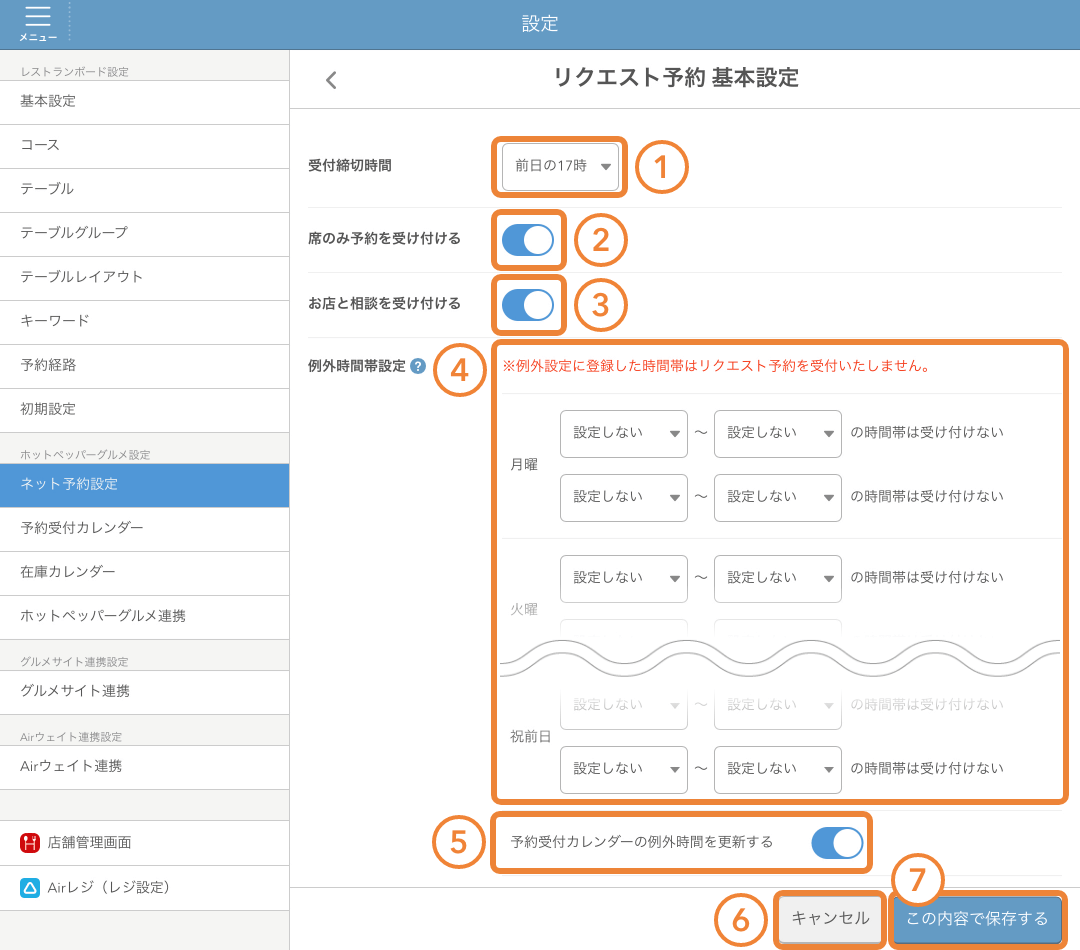Toggle 席のみ予約を受け付ける switch
The width and height of the screenshot is (1080, 950).
tap(528, 240)
